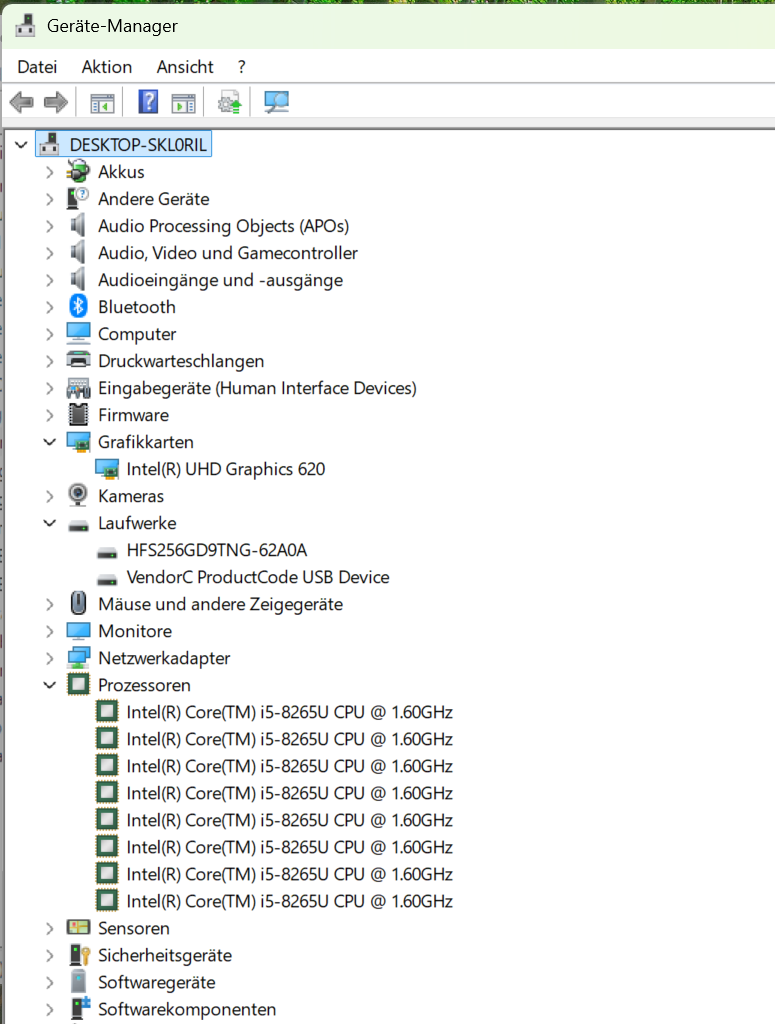Select VendorC ProductCode USB Device
Viewport: 775px width, 1024px height.
coord(258,577)
